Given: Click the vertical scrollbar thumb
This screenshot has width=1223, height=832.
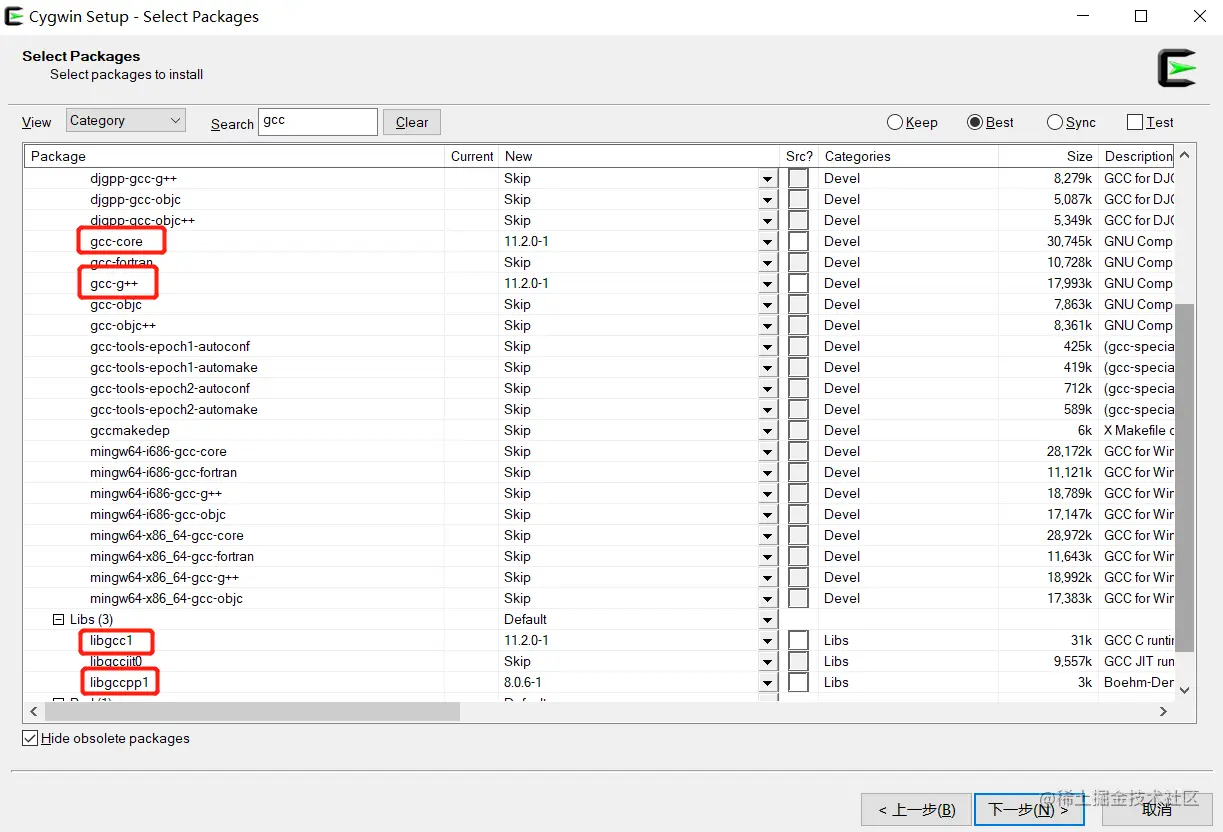Looking at the screenshot, I should coord(1184,478).
